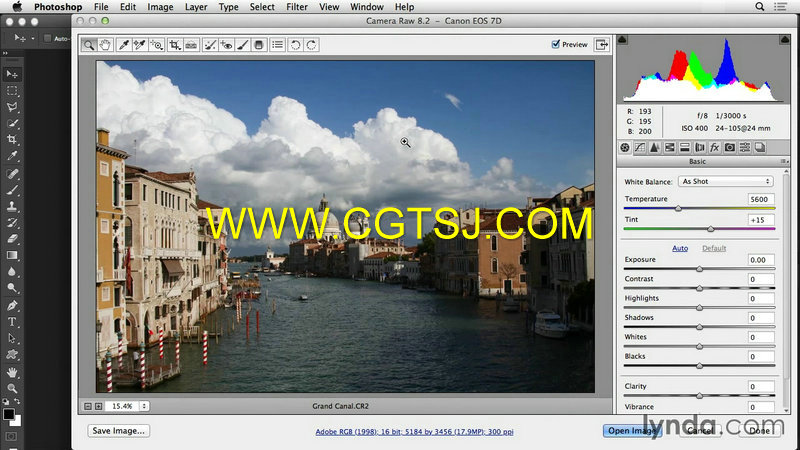Viewport: 800px width, 450px height.
Task: Open Targeted Adjustment tool dropdown
Action: pos(157,45)
